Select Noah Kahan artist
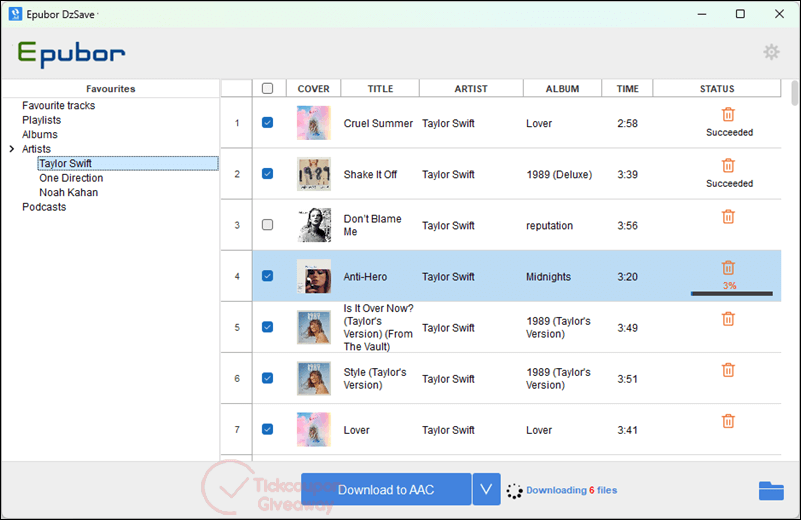This screenshot has width=801, height=520. pos(68,193)
